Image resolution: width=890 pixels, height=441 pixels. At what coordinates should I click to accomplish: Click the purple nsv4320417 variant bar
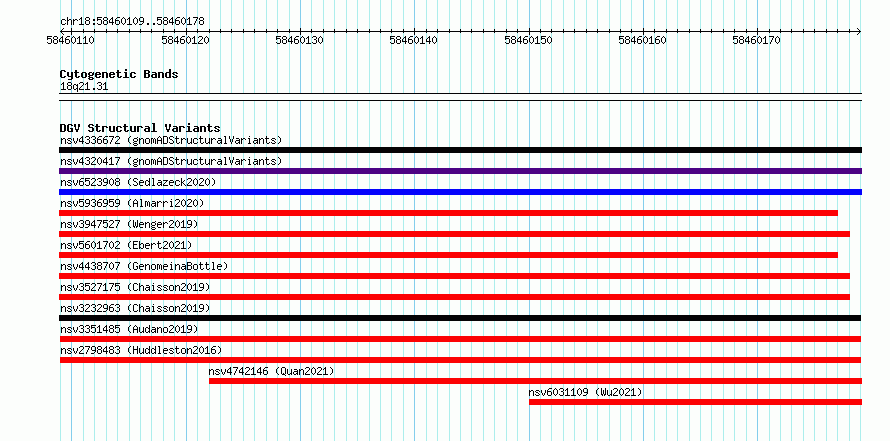460,171
